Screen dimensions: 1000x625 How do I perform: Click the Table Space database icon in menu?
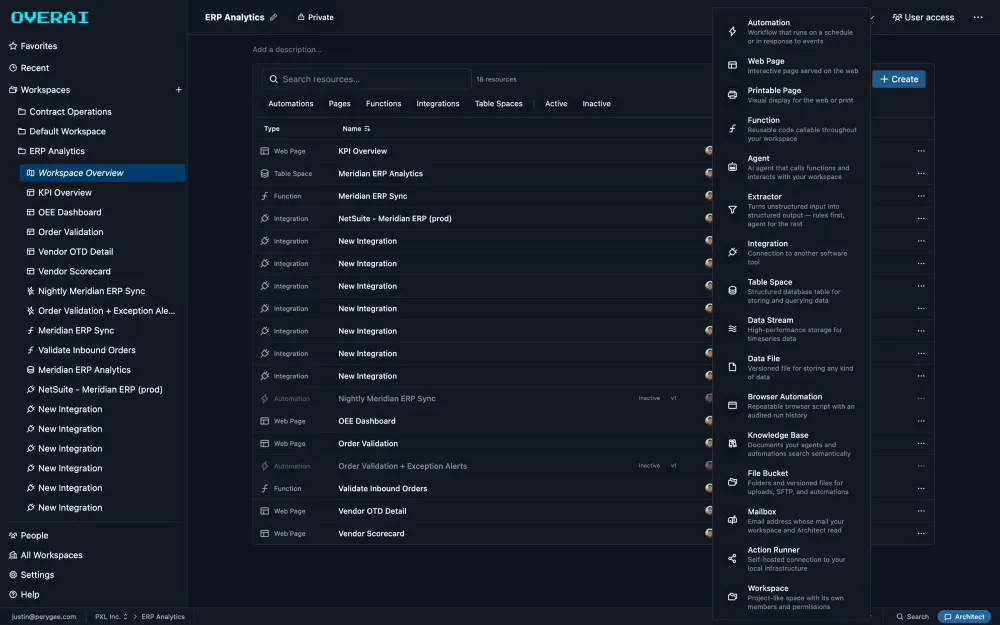(x=732, y=290)
